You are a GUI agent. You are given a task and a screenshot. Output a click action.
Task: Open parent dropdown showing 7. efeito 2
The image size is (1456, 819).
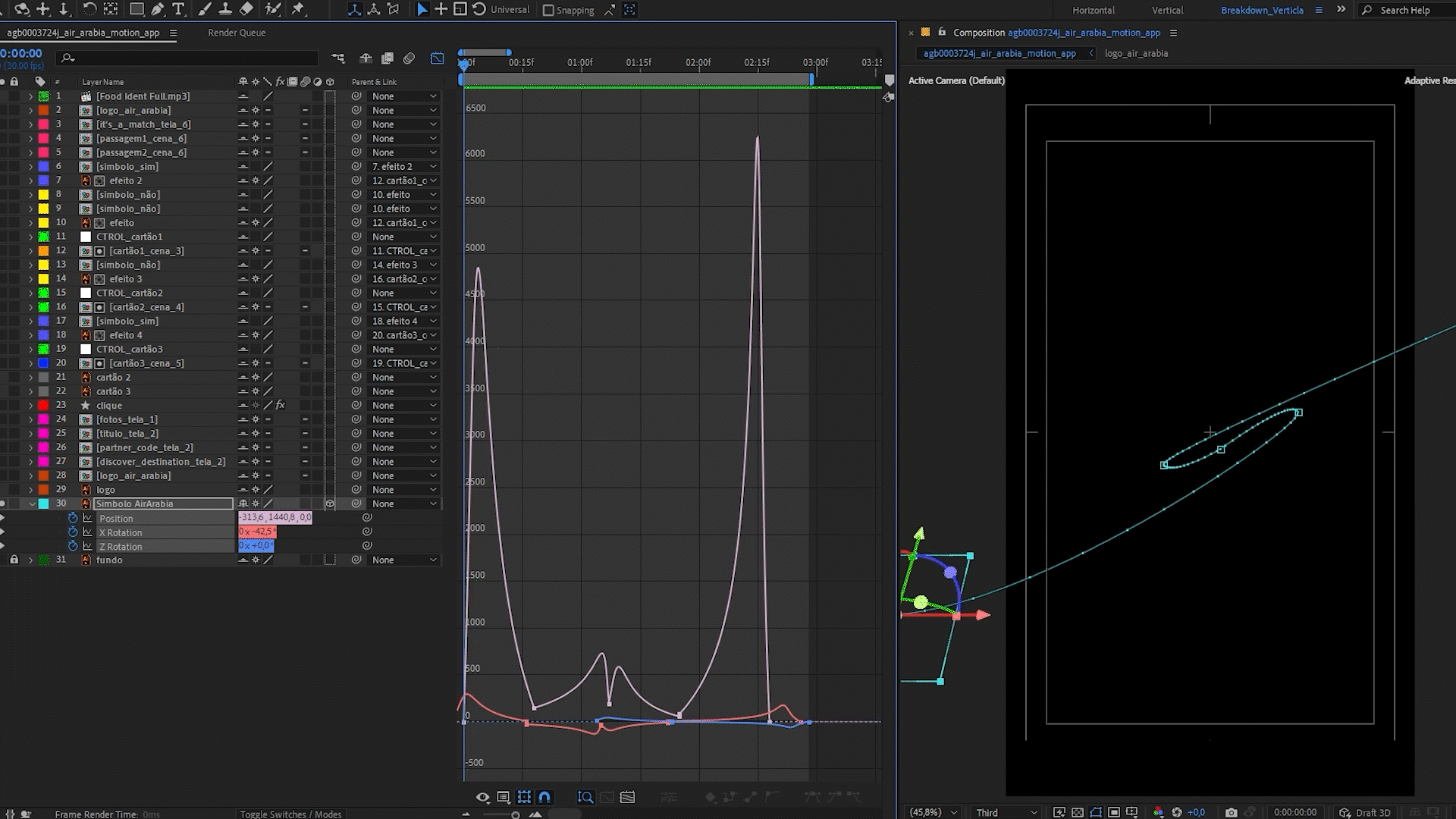coord(404,167)
